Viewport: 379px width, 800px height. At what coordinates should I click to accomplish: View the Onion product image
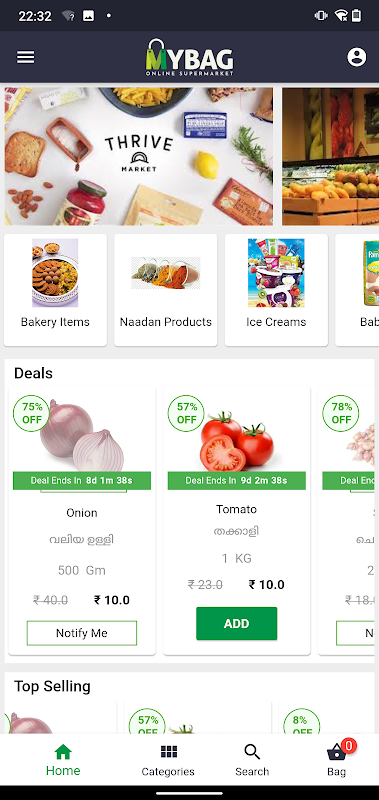pos(82,437)
